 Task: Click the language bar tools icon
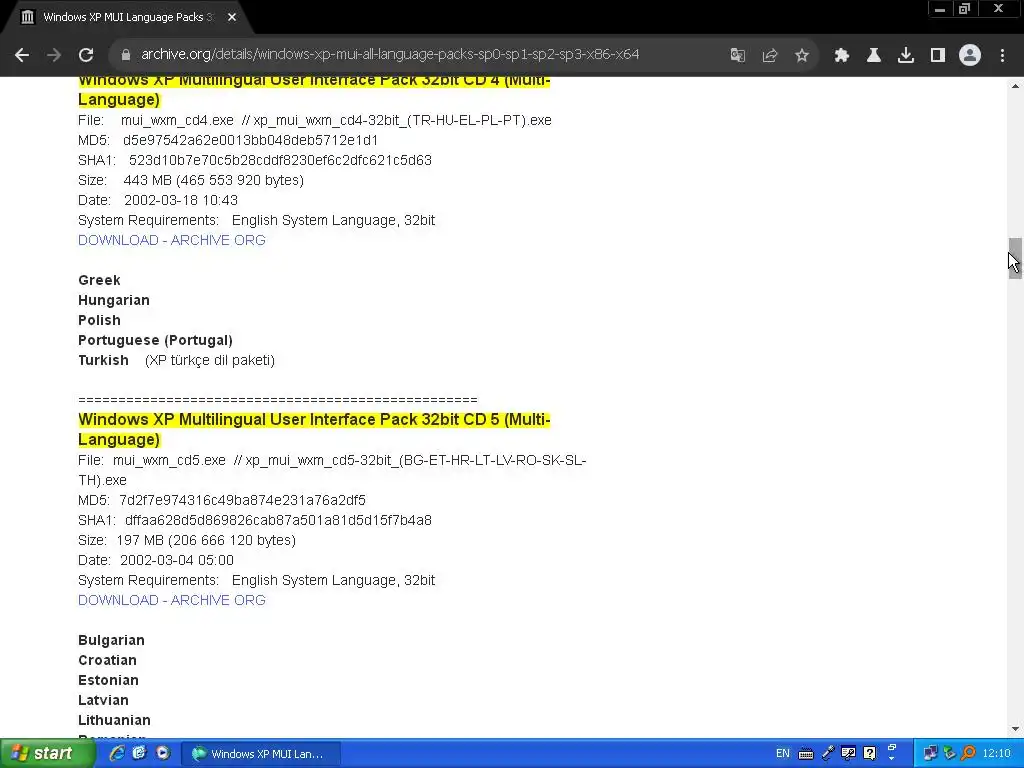tap(848, 754)
